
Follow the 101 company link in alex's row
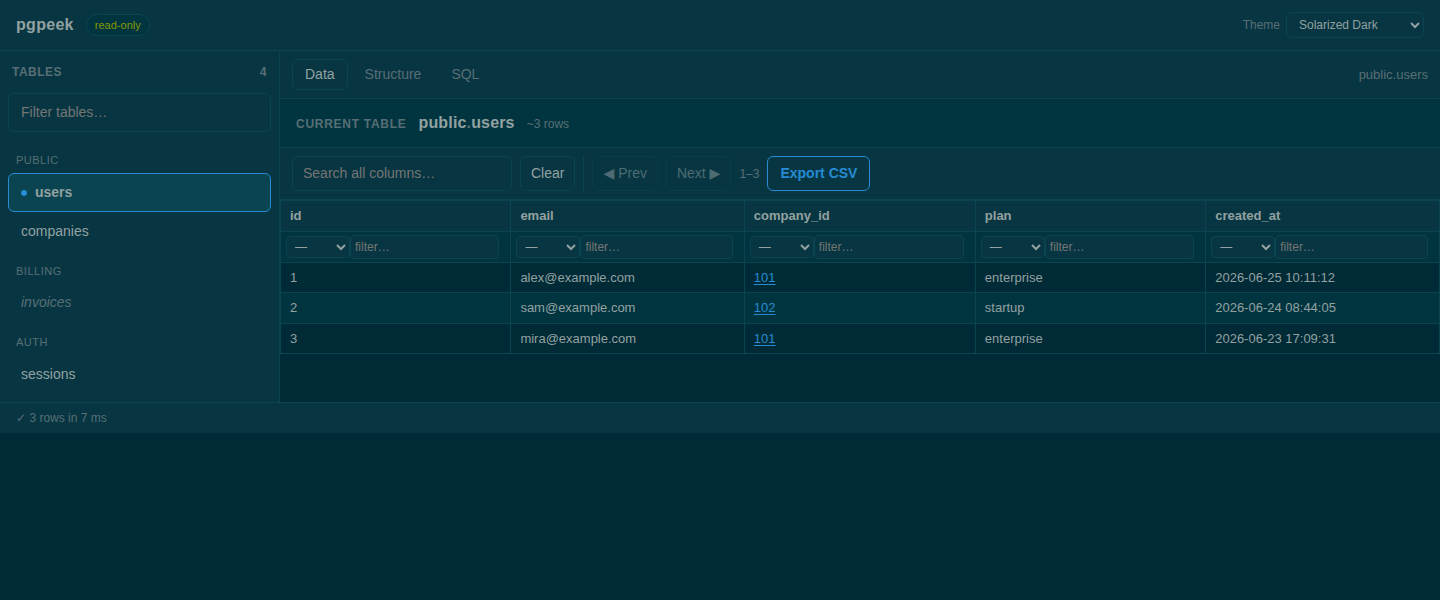(764, 278)
